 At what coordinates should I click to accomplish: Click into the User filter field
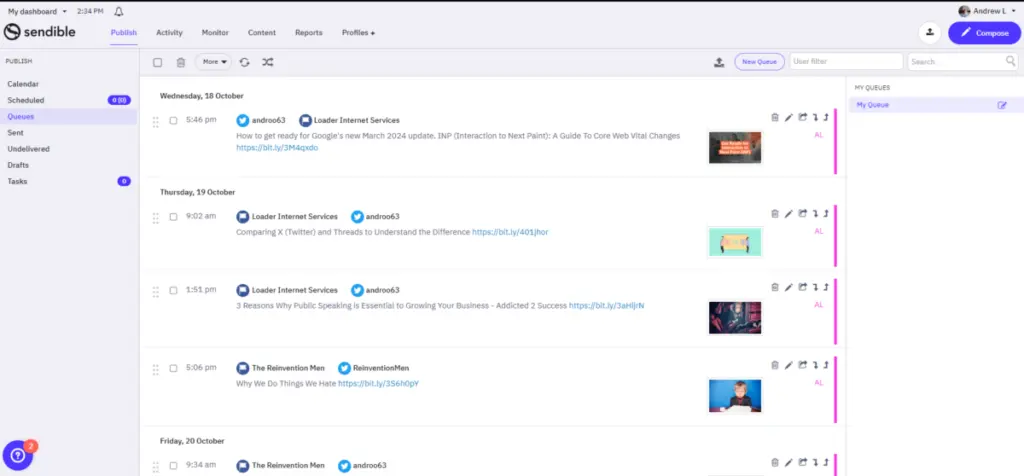(844, 62)
